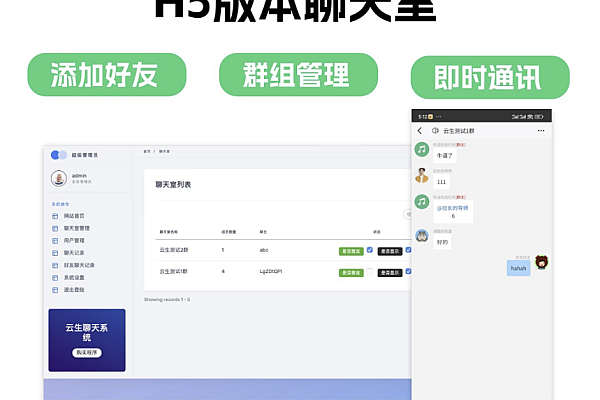Click the 系统操作 sidebar section label
Screen dimensions: 600x400
(x=60, y=204)
